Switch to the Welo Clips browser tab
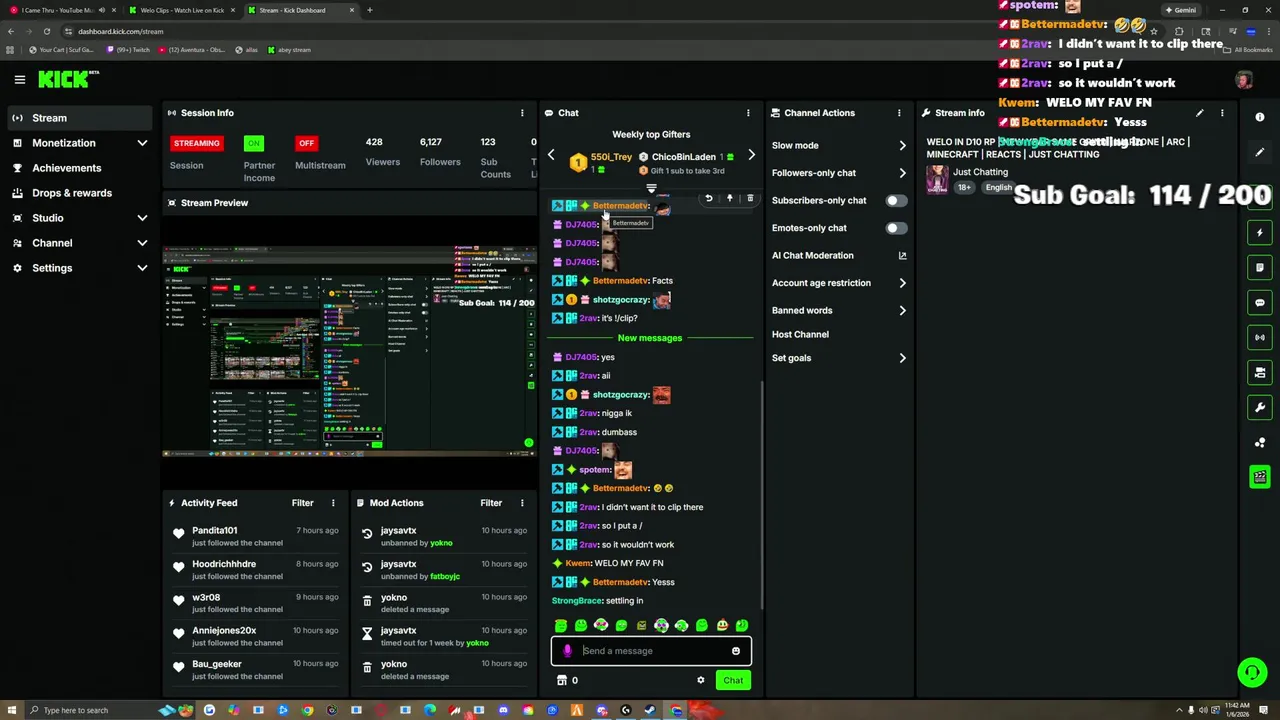This screenshot has height=720, width=1280. 180,10
